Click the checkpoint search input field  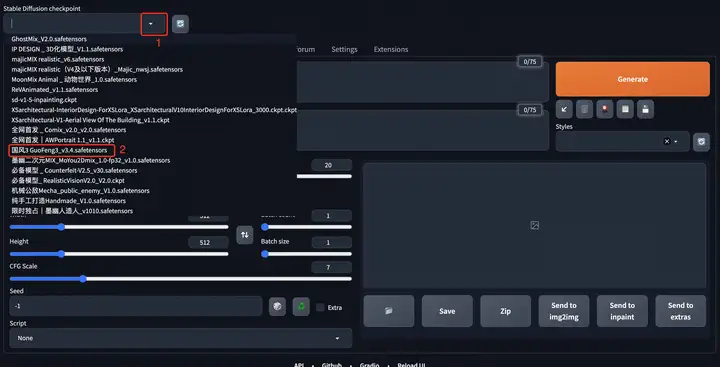pos(76,23)
